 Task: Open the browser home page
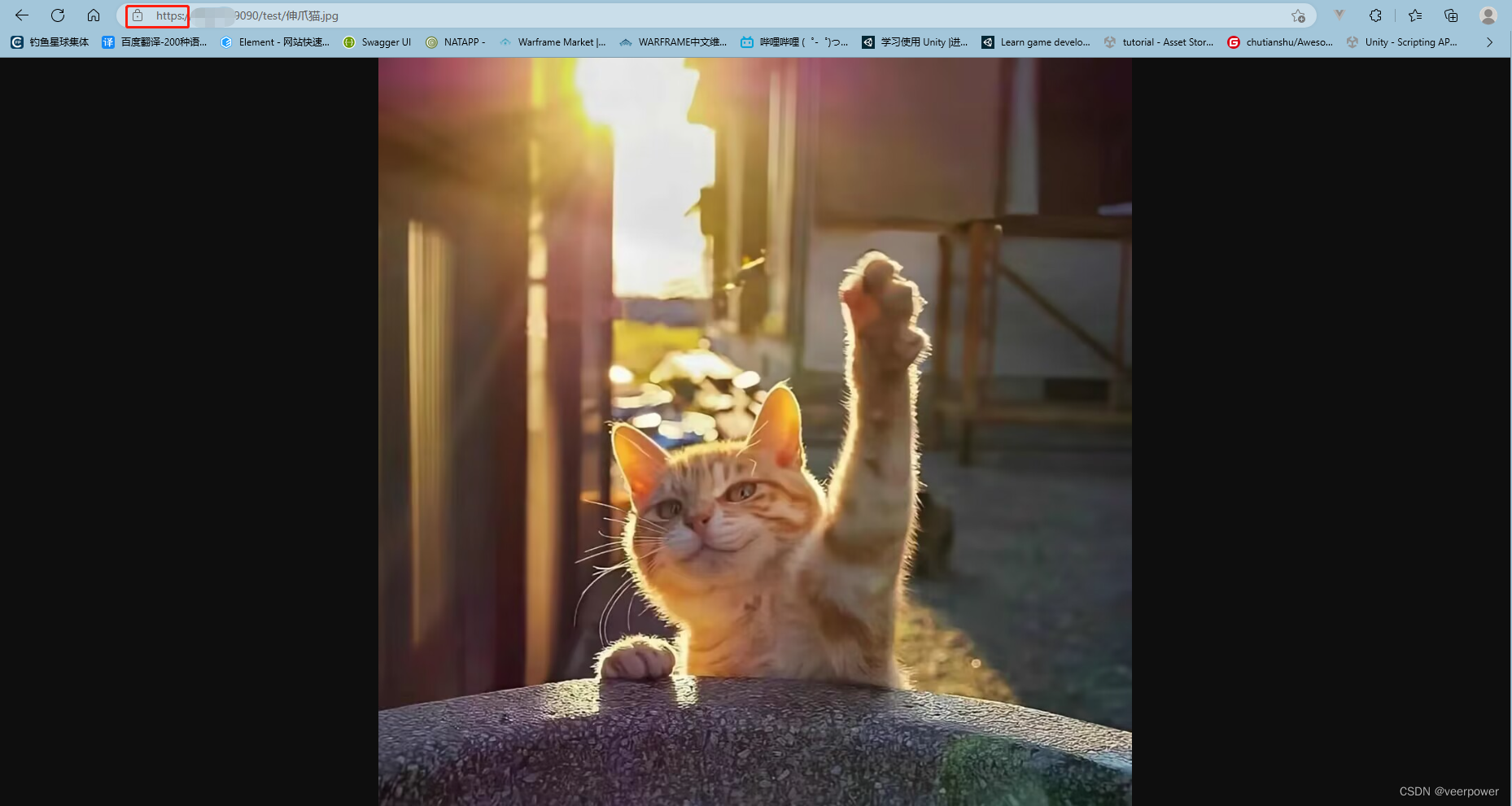94,15
